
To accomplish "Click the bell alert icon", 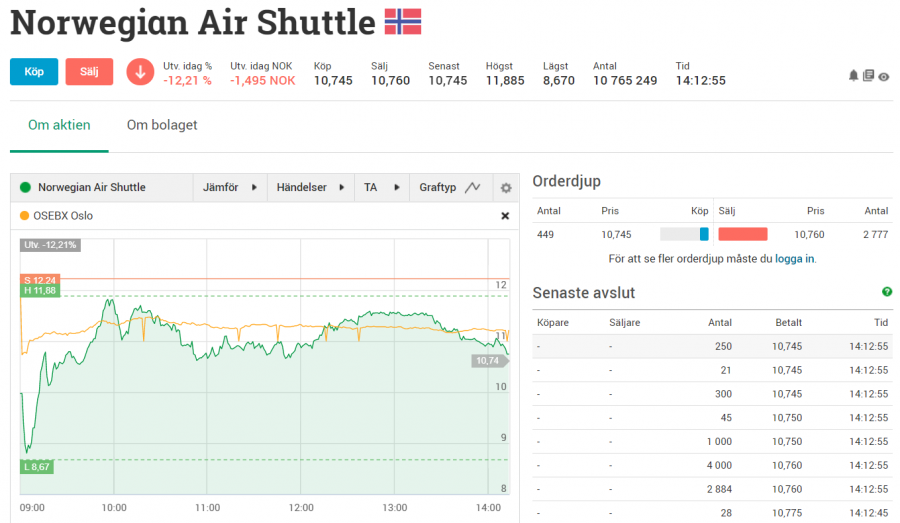I will (853, 75).
